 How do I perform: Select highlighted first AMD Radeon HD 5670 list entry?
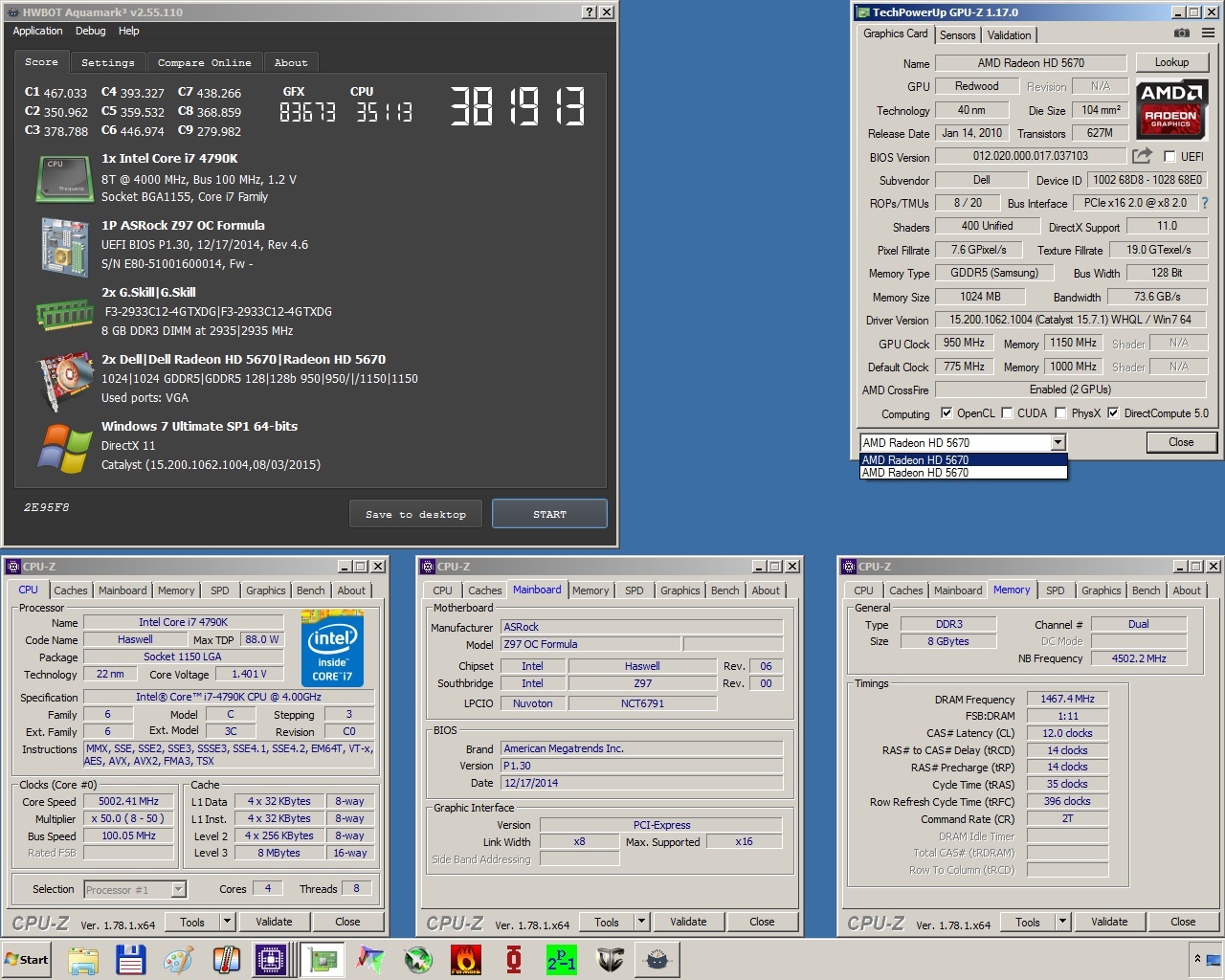click(x=963, y=460)
